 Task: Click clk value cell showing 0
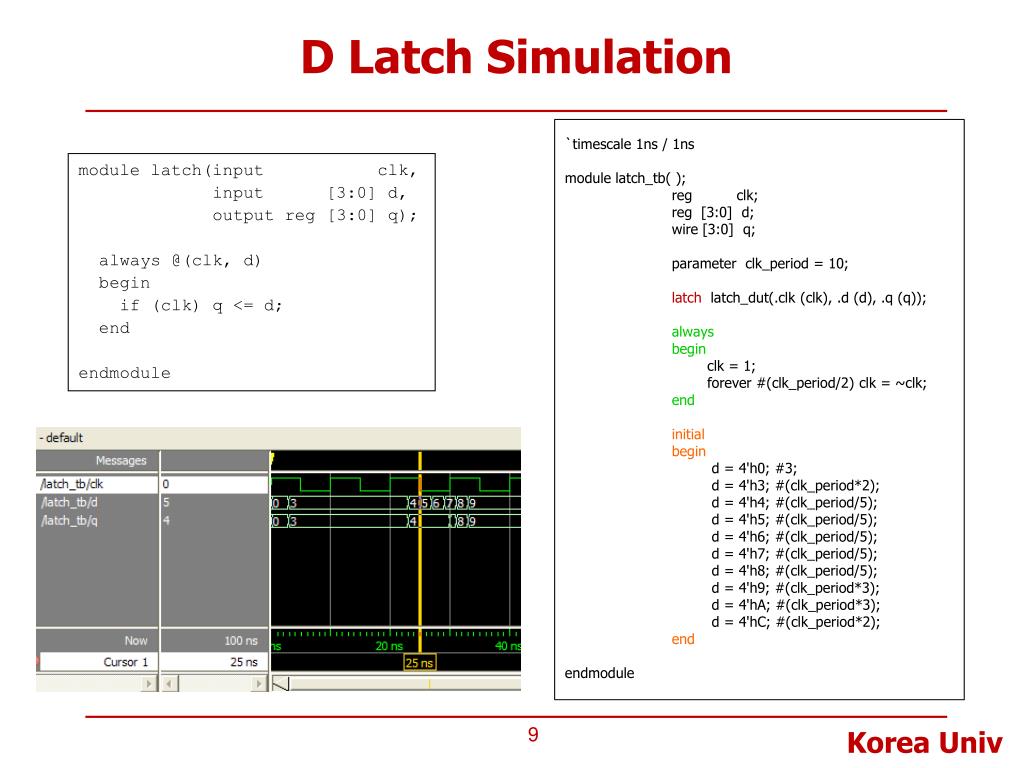pyautogui.click(x=214, y=484)
